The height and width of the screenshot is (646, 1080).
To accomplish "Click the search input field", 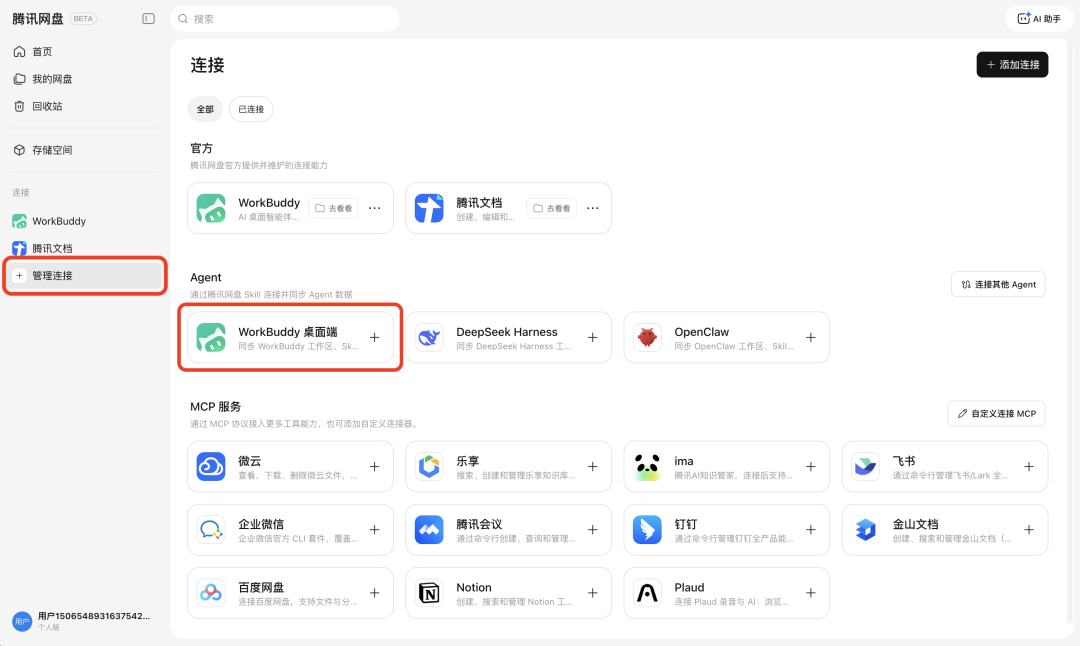I will tap(284, 19).
